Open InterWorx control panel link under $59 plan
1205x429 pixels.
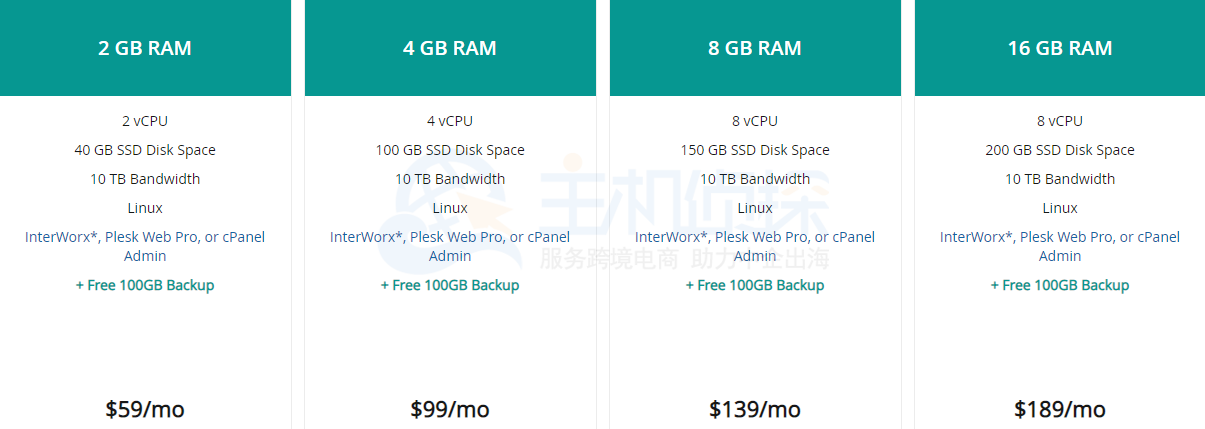[x=59, y=237]
